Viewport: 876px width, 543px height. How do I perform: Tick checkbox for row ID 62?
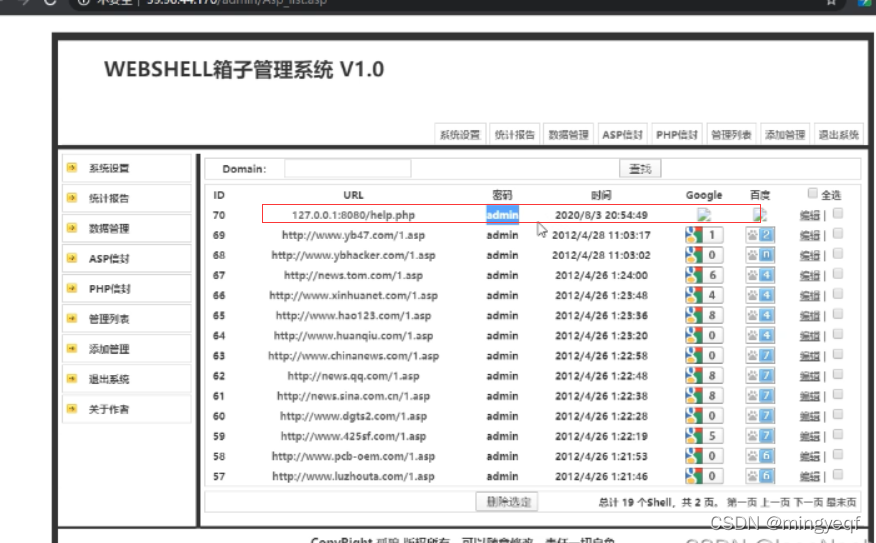838,374
